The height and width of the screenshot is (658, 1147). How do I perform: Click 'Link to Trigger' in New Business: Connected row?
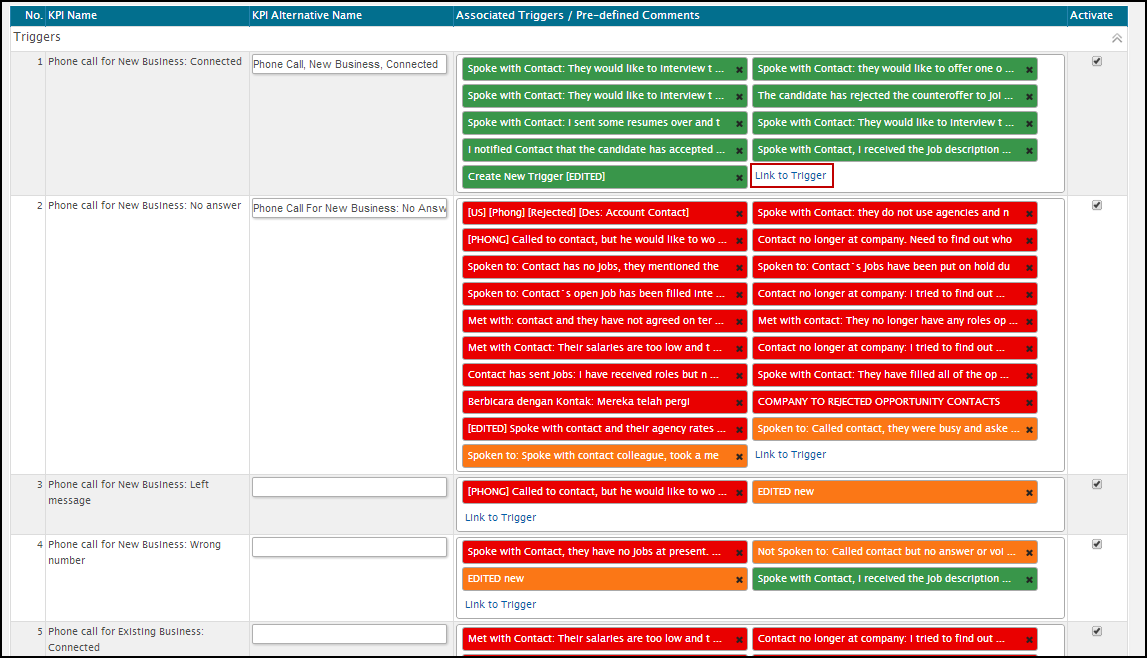pos(791,175)
